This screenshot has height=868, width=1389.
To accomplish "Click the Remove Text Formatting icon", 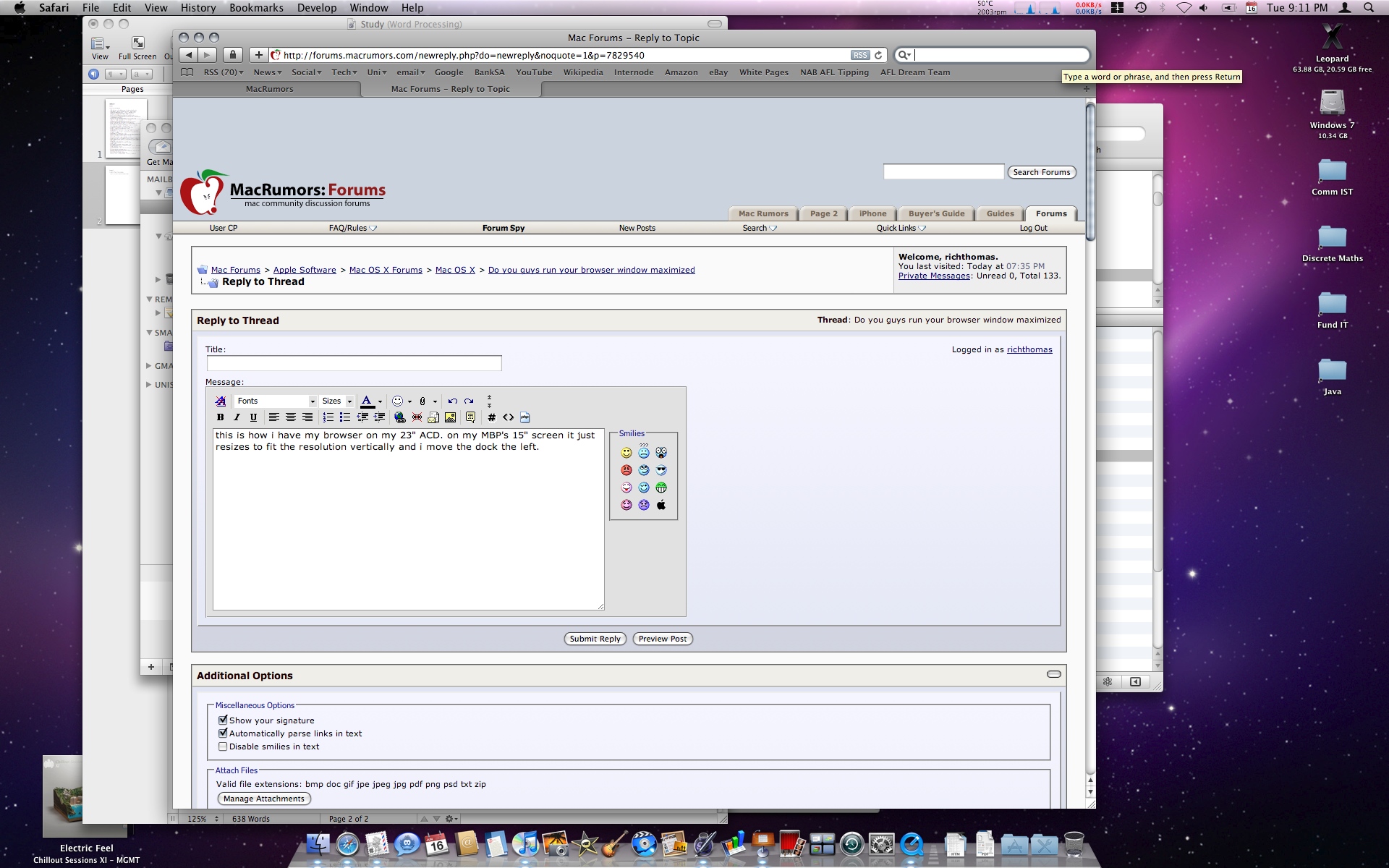I will point(221,401).
